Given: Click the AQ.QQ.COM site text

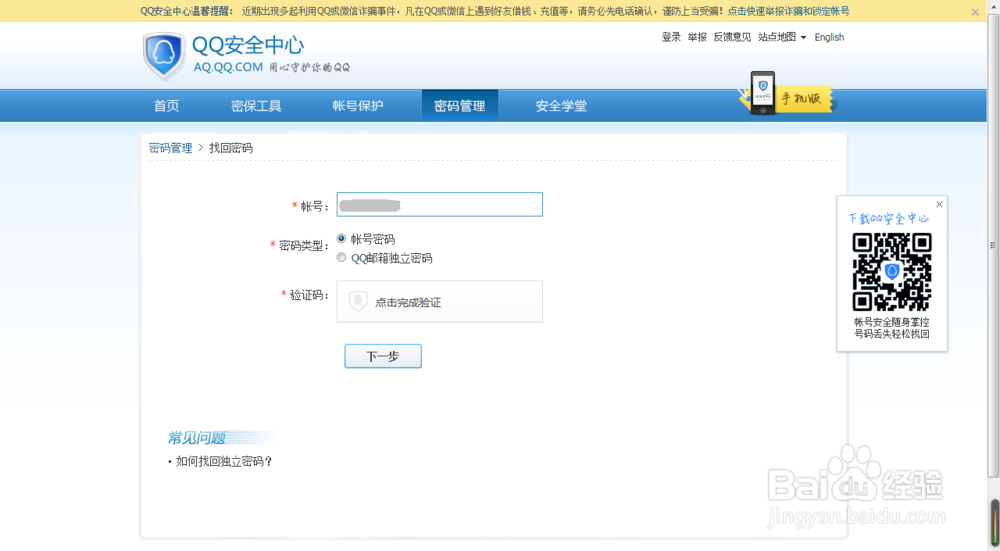Looking at the screenshot, I should (x=228, y=67).
